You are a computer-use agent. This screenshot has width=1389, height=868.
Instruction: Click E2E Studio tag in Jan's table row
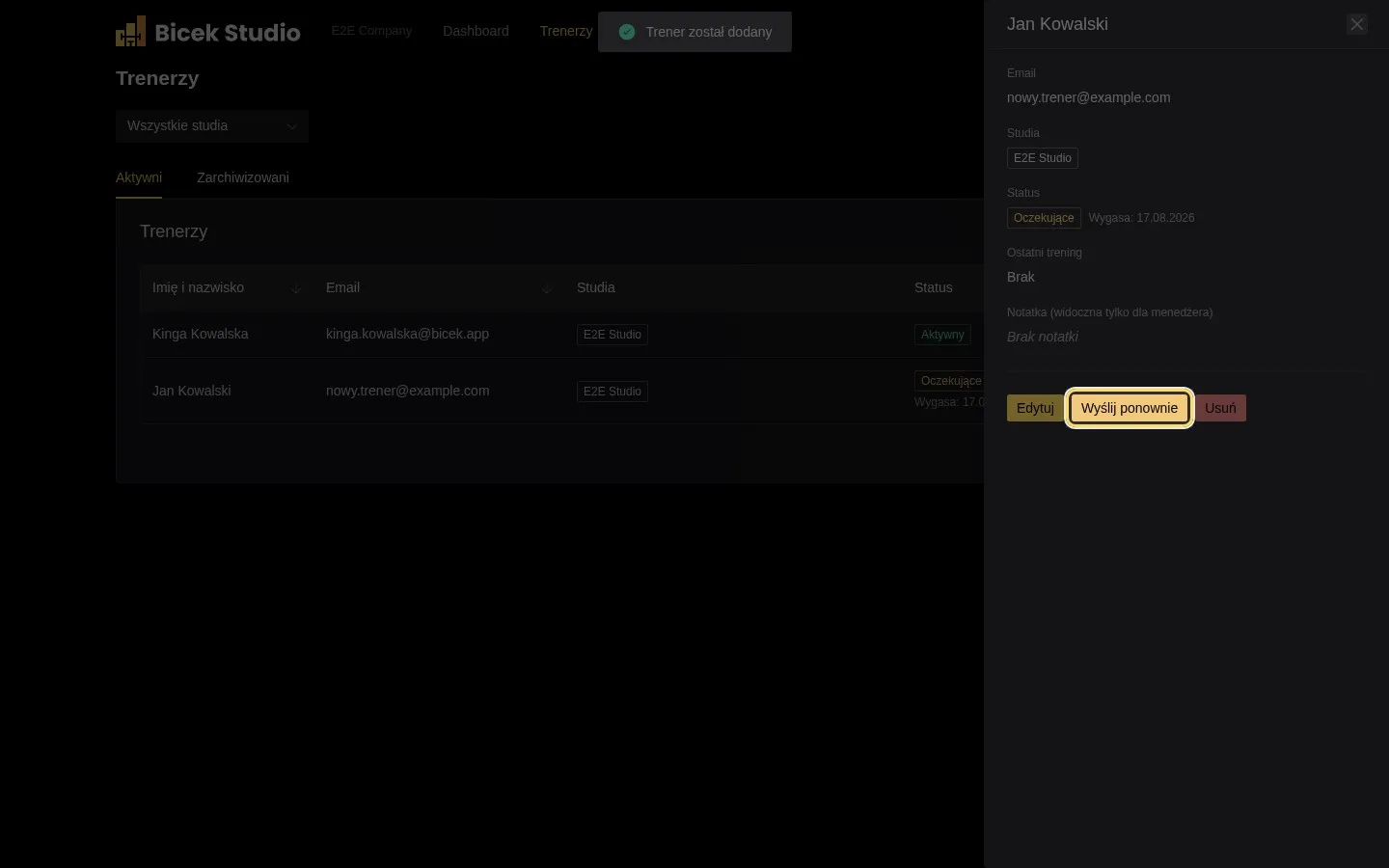click(613, 392)
